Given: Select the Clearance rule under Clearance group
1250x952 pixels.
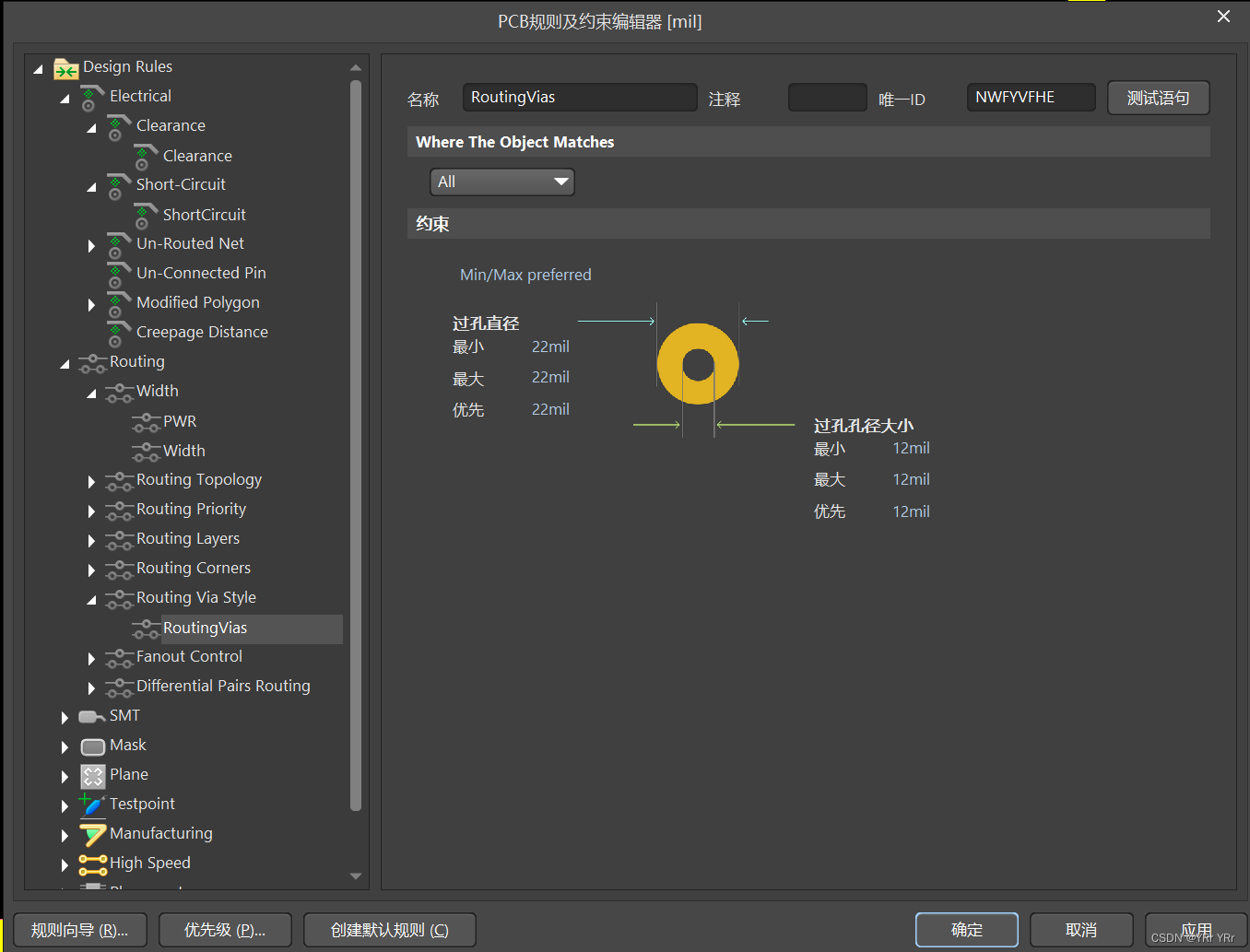Looking at the screenshot, I should click(197, 156).
